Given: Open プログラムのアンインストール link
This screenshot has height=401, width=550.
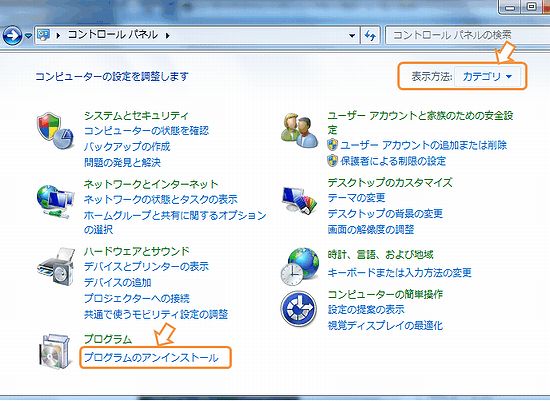Looking at the screenshot, I should pyautogui.click(x=151, y=358).
